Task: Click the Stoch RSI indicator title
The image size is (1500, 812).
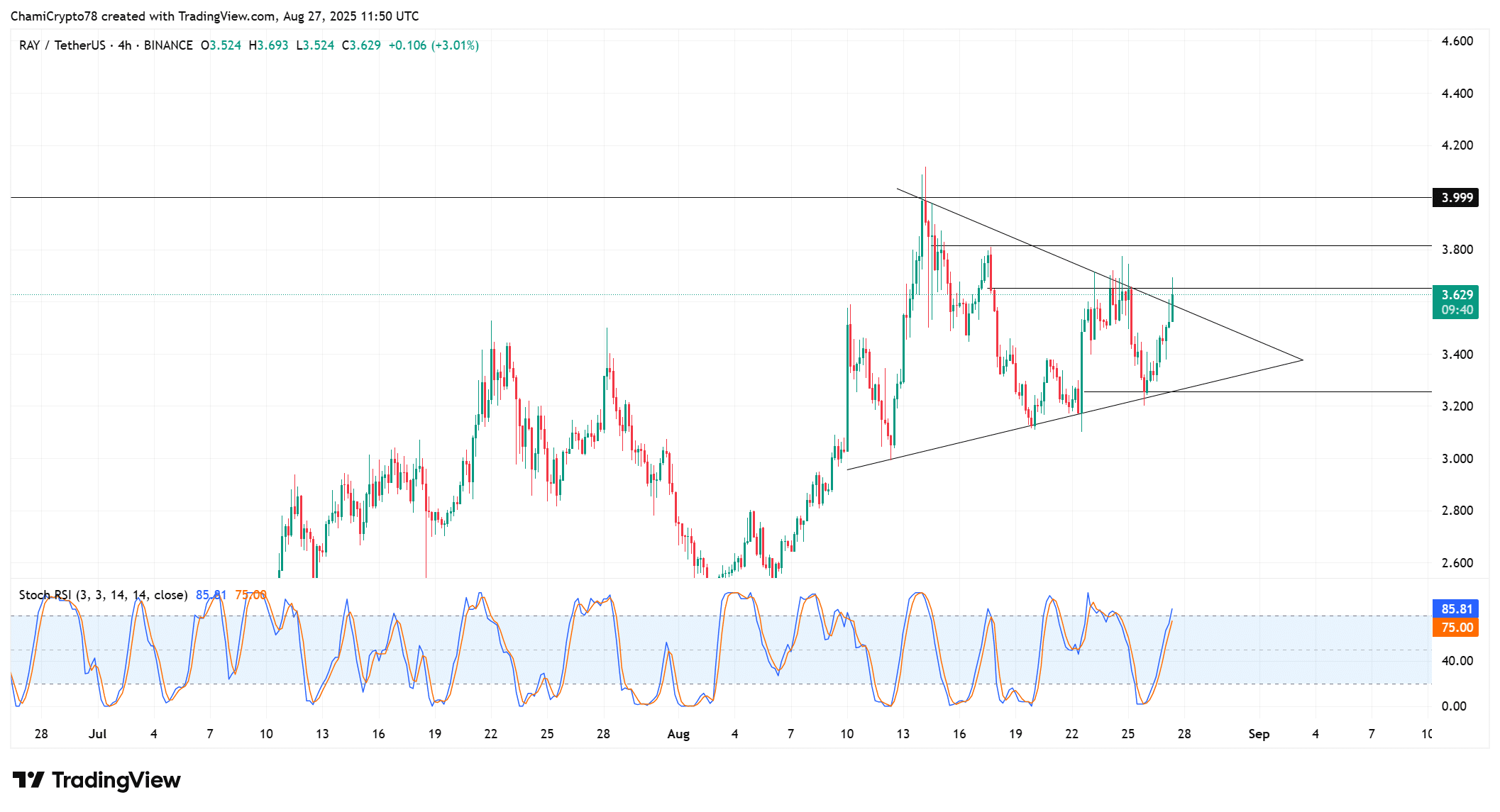Action: click(x=103, y=595)
